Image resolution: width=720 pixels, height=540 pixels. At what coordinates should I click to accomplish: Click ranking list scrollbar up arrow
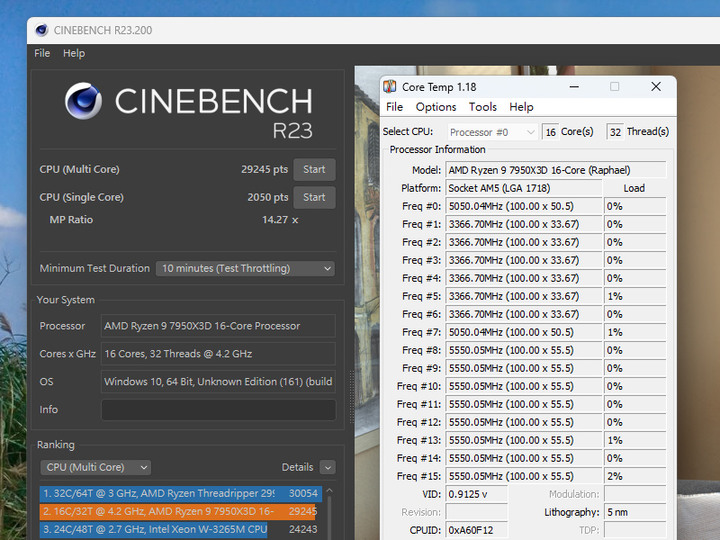click(329, 491)
